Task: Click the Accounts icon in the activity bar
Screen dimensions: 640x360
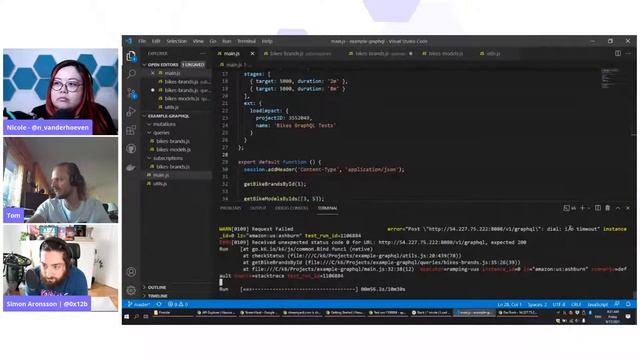Action: click(131, 271)
